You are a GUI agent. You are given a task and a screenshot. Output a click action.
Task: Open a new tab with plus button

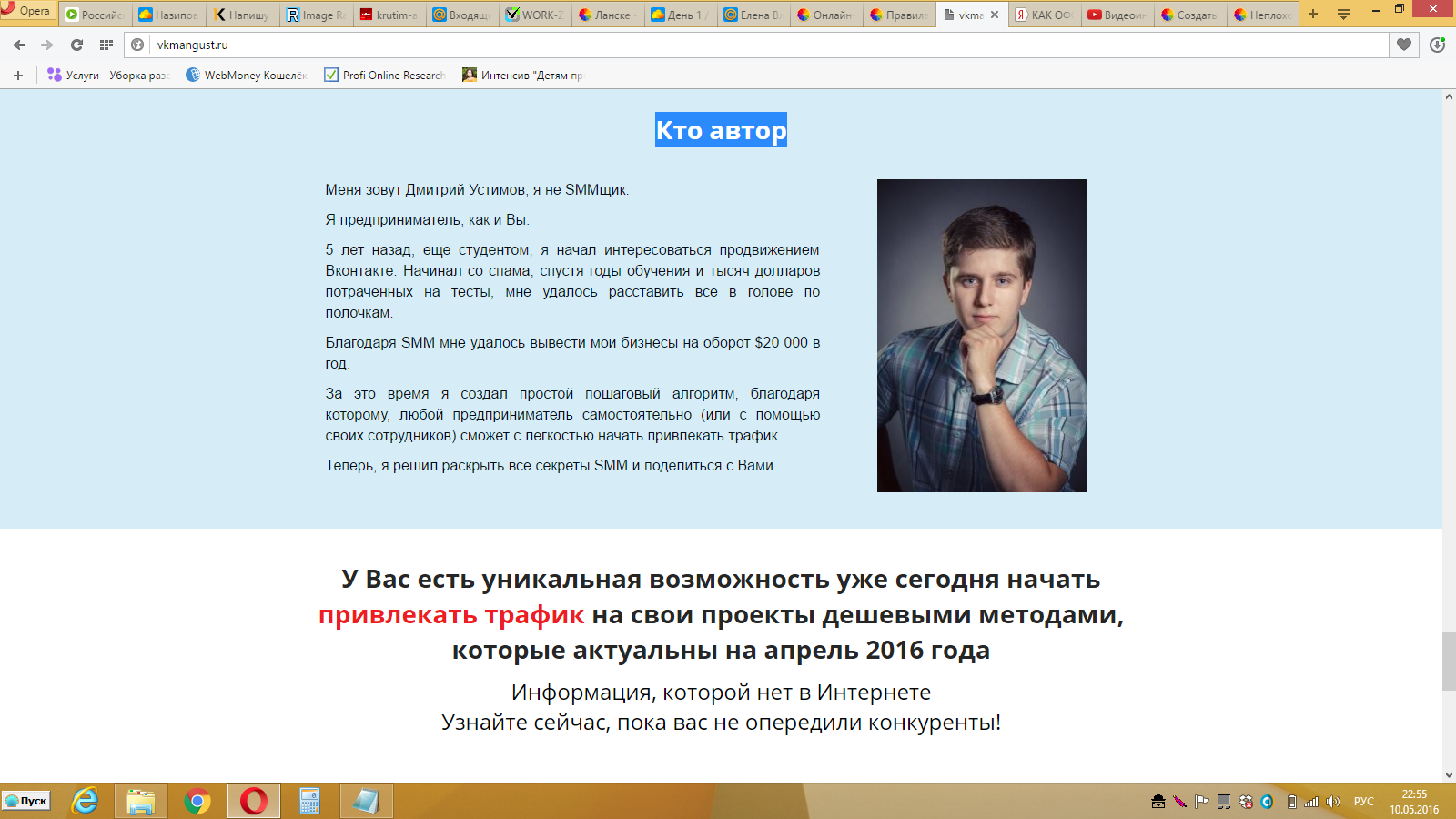tap(1313, 15)
